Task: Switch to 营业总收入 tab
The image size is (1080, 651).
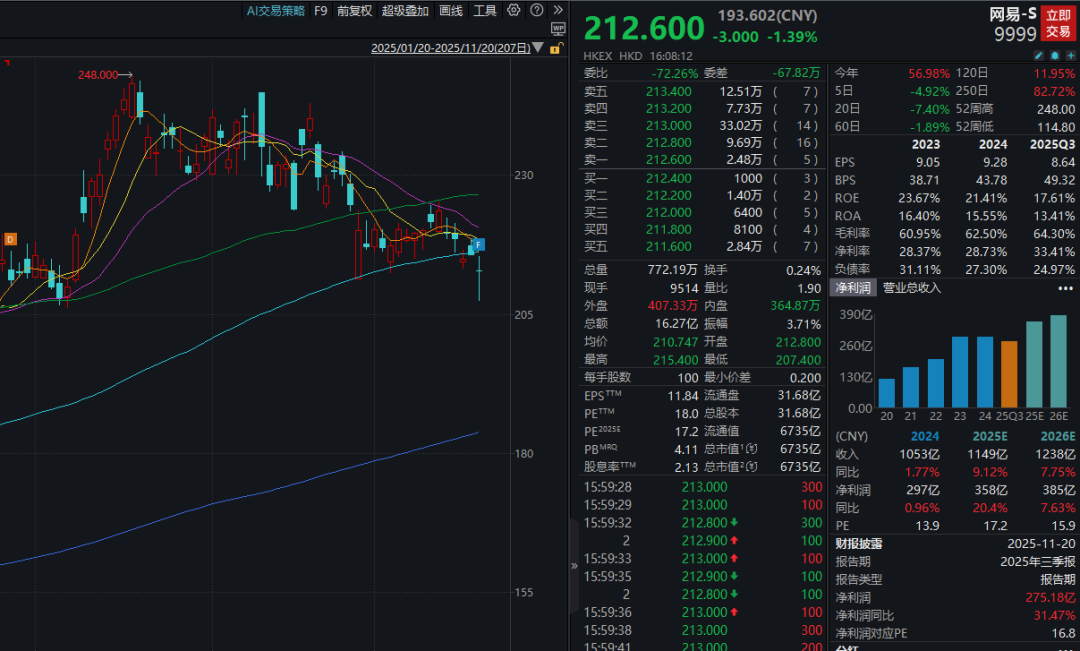Action: pyautogui.click(x=912, y=288)
